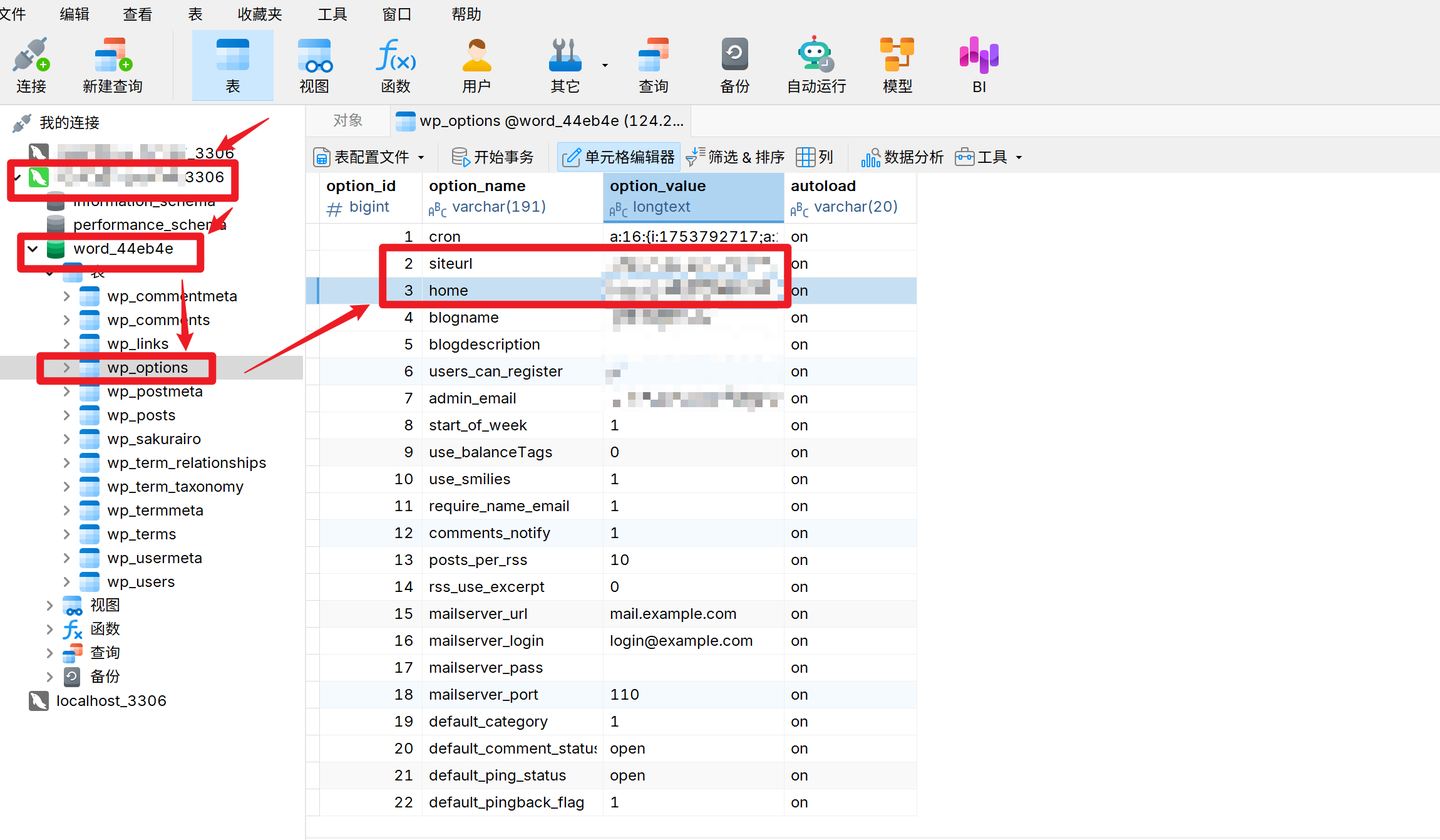Open the 表配置文件 button

tap(363, 156)
